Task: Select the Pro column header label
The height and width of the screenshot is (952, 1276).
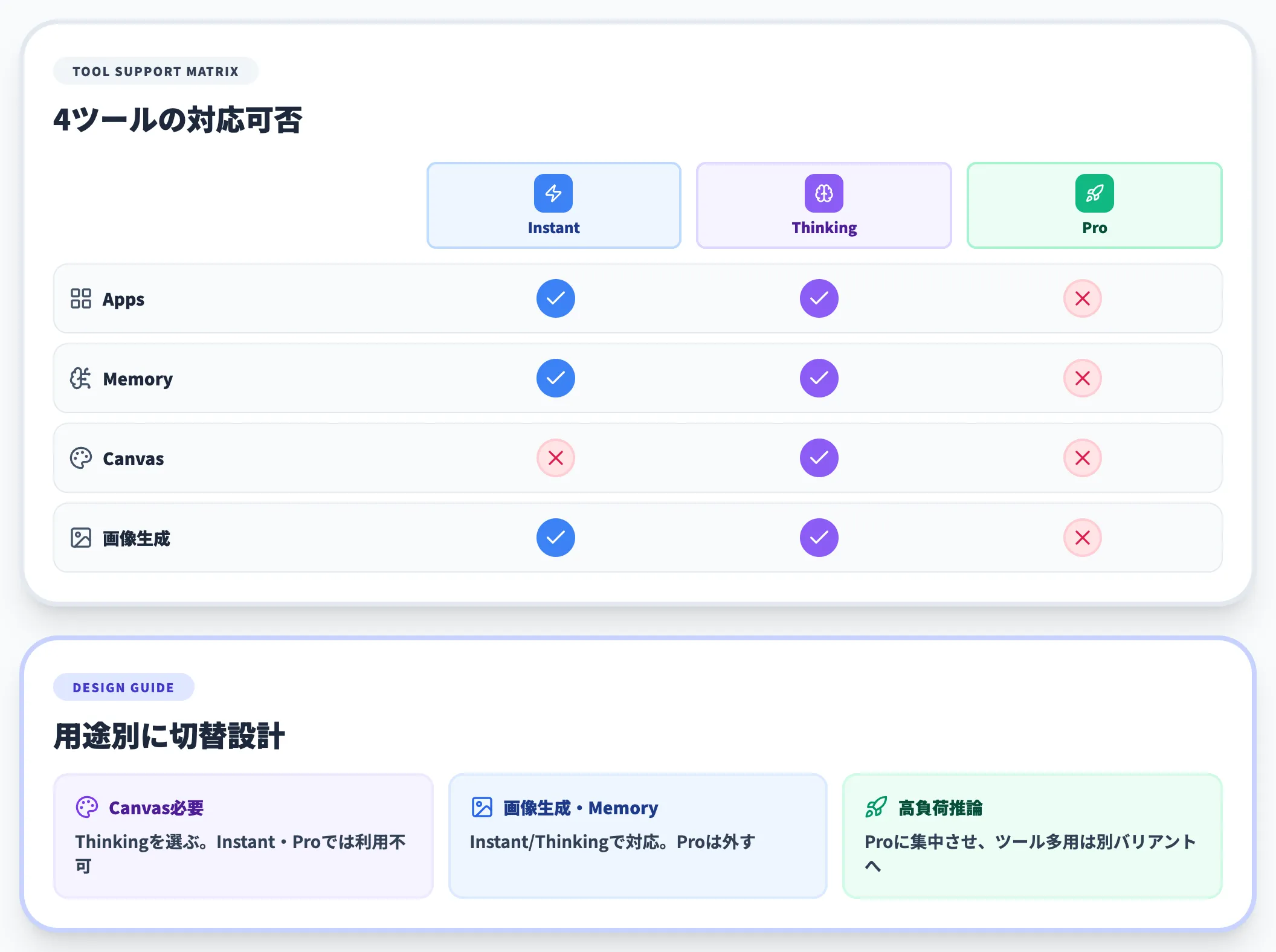Action: coord(1095,228)
